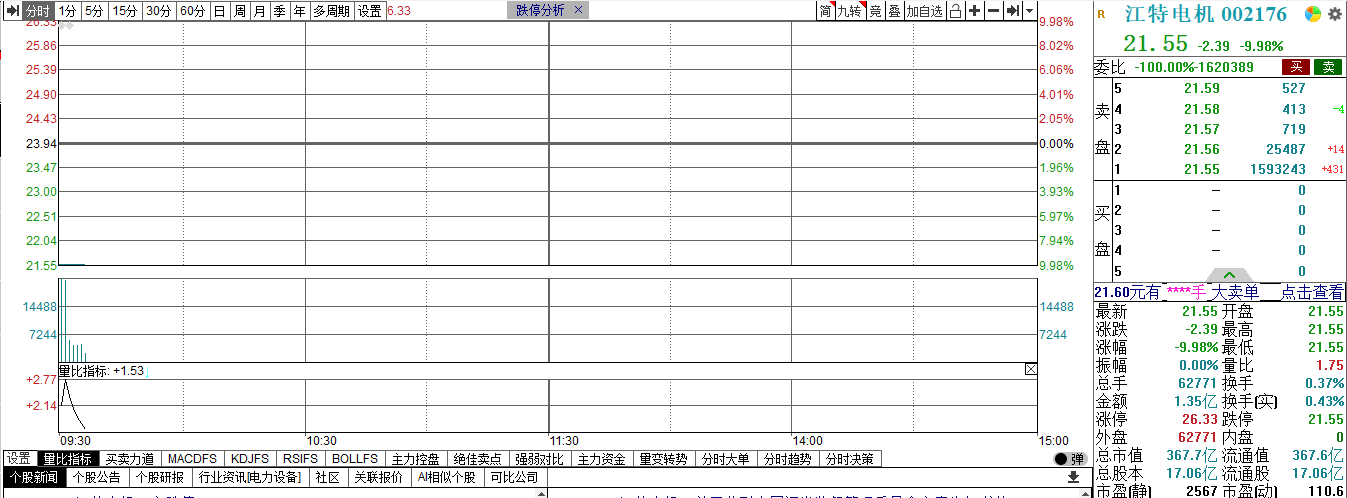Screen dimensions: 1347x498
Task: Toggle the 弹 popup button
Action: coord(1069,459)
